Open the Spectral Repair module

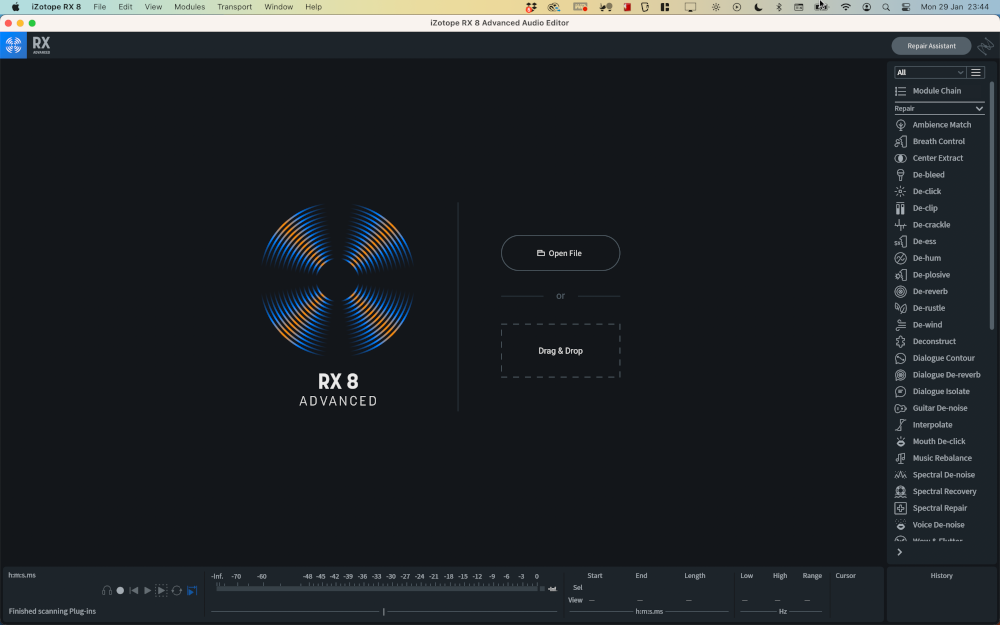coord(939,508)
